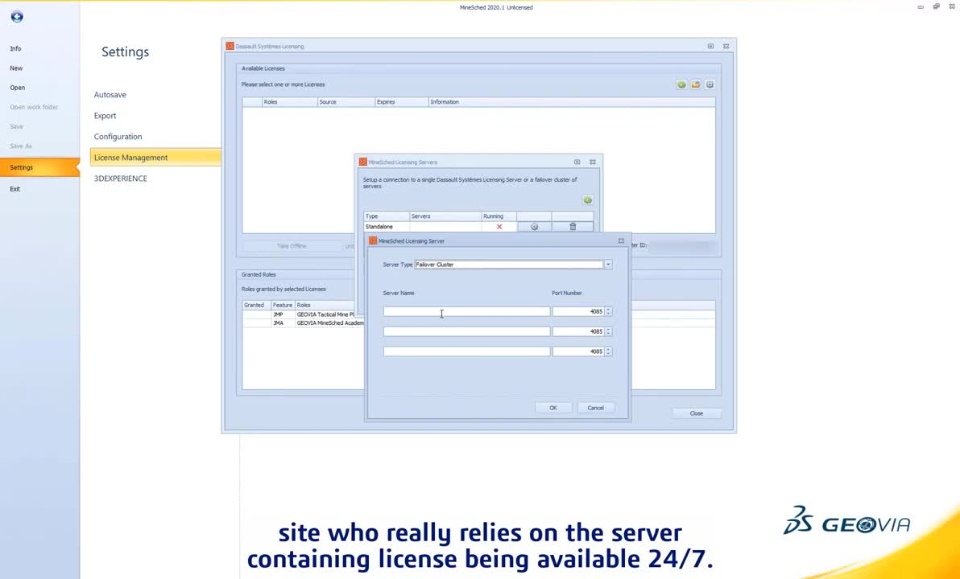This screenshot has width=960, height=579.
Task: Open the 3DEXPERIENCE settings page
Action: 121,178
